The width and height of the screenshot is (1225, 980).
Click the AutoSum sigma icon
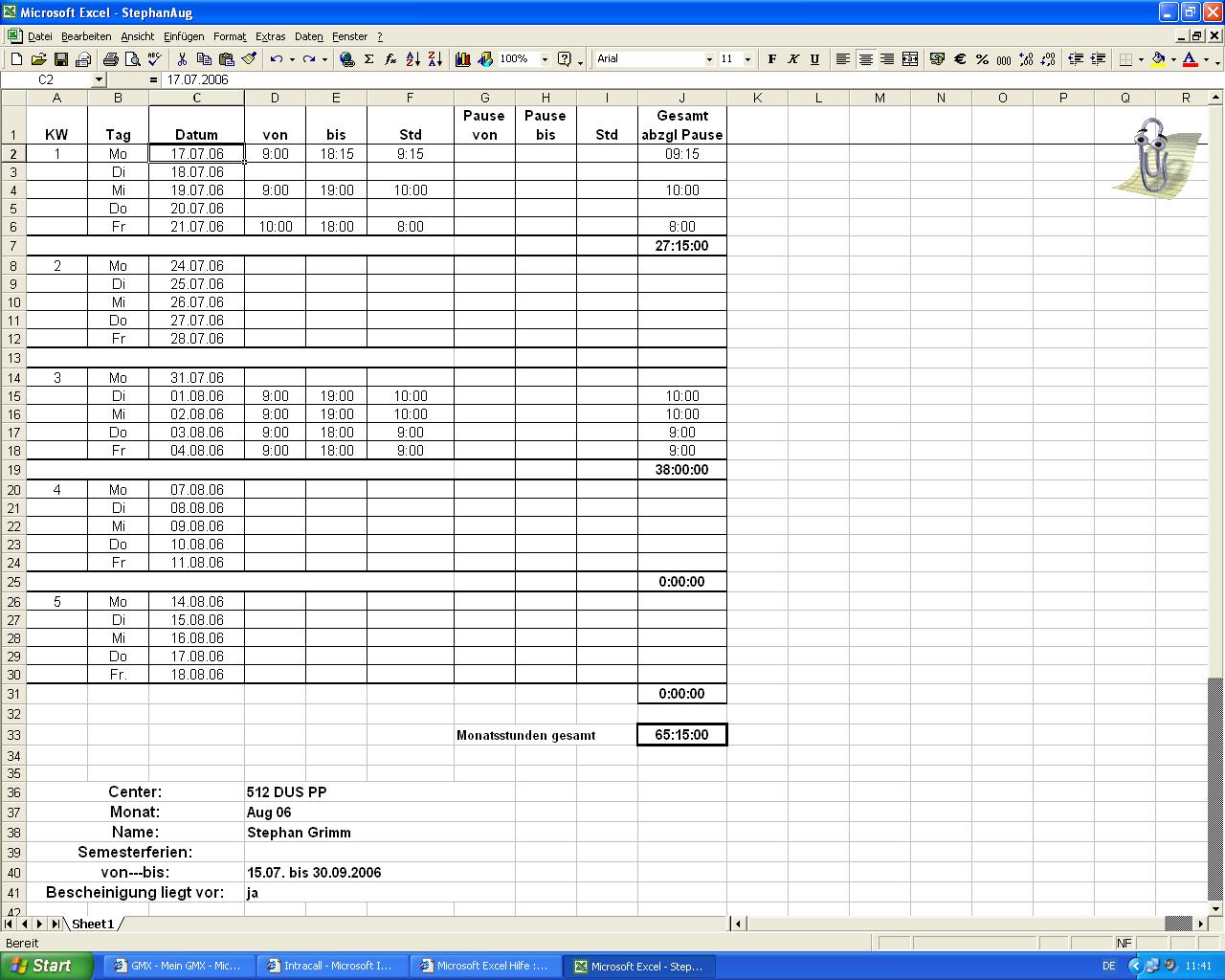coord(368,59)
